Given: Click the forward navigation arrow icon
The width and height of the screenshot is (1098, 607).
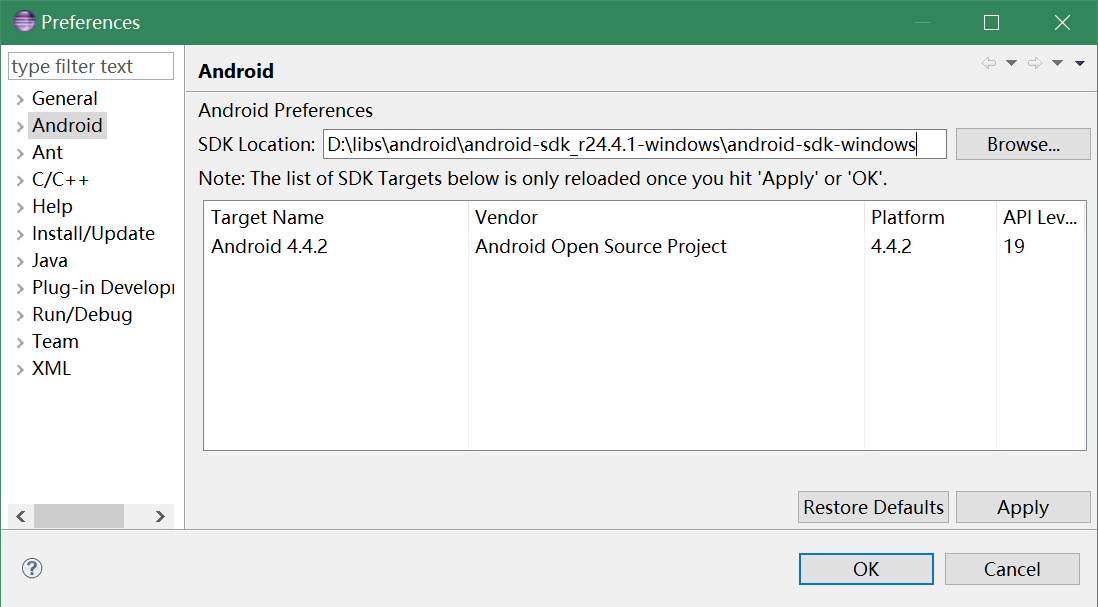Looking at the screenshot, I should tap(1035, 64).
